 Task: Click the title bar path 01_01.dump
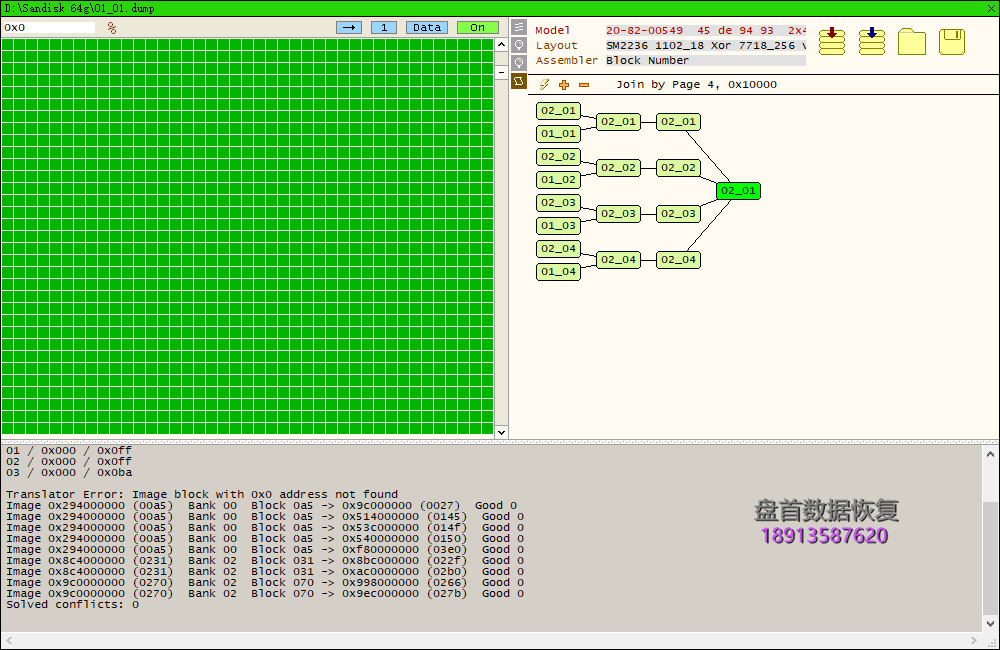79,8
